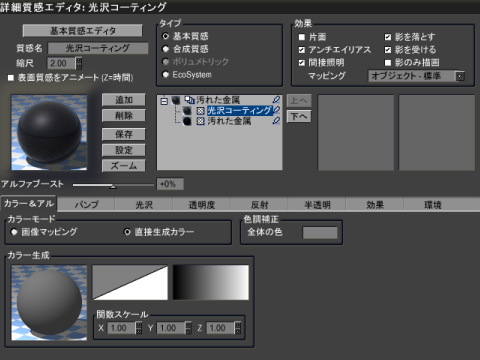This screenshot has width=480, height=360.
Task: Click the sphere icon of root 汚れた金属 item
Action: click(x=176, y=100)
